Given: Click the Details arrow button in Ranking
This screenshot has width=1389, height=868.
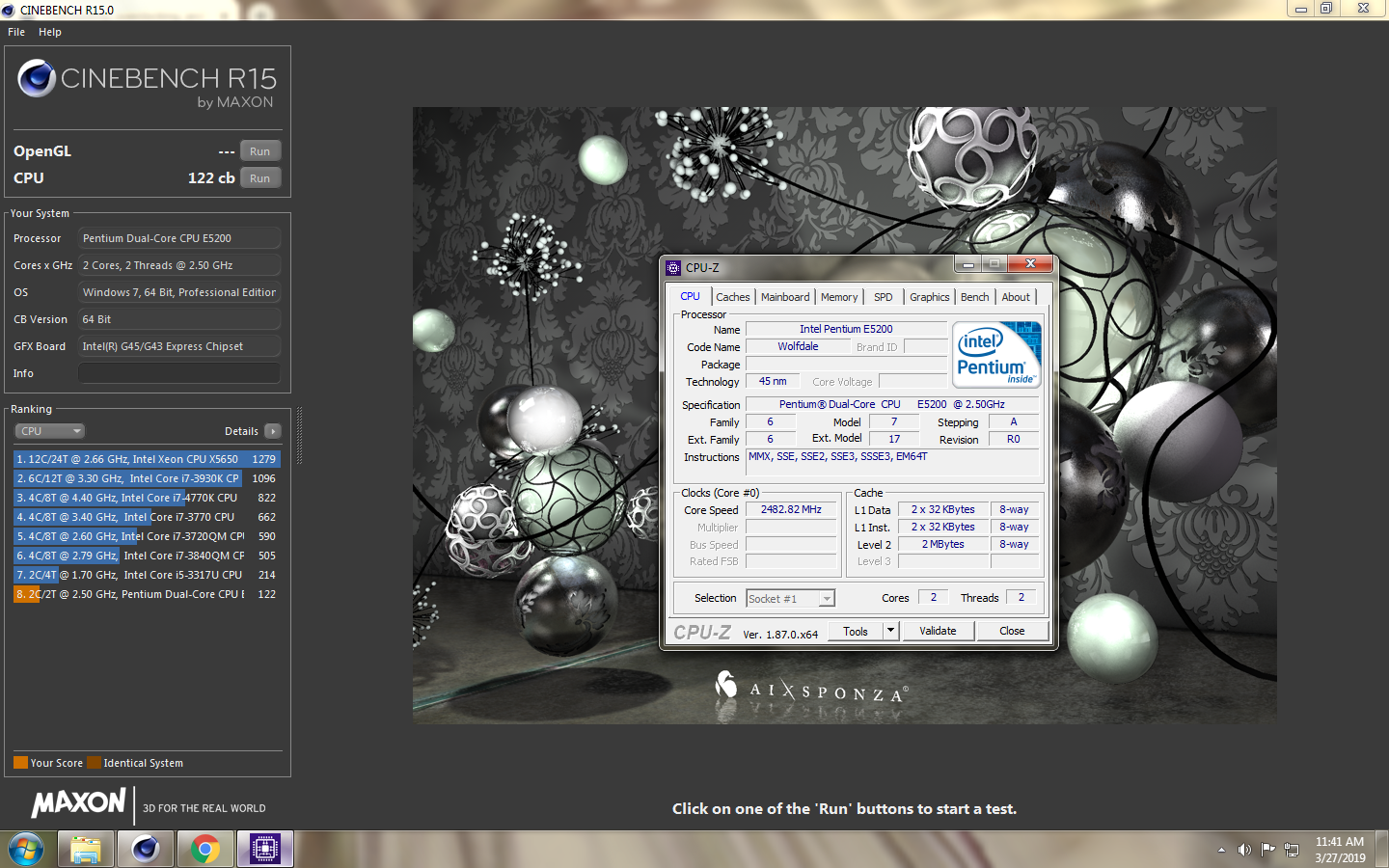Looking at the screenshot, I should pyautogui.click(x=273, y=431).
